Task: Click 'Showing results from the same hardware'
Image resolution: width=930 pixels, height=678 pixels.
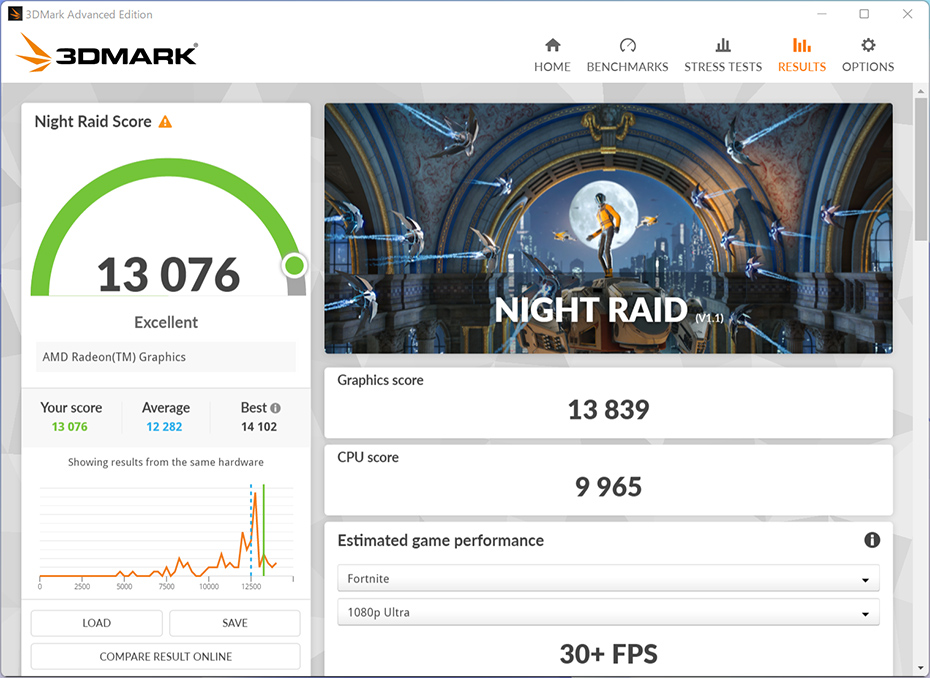Action: [x=165, y=462]
